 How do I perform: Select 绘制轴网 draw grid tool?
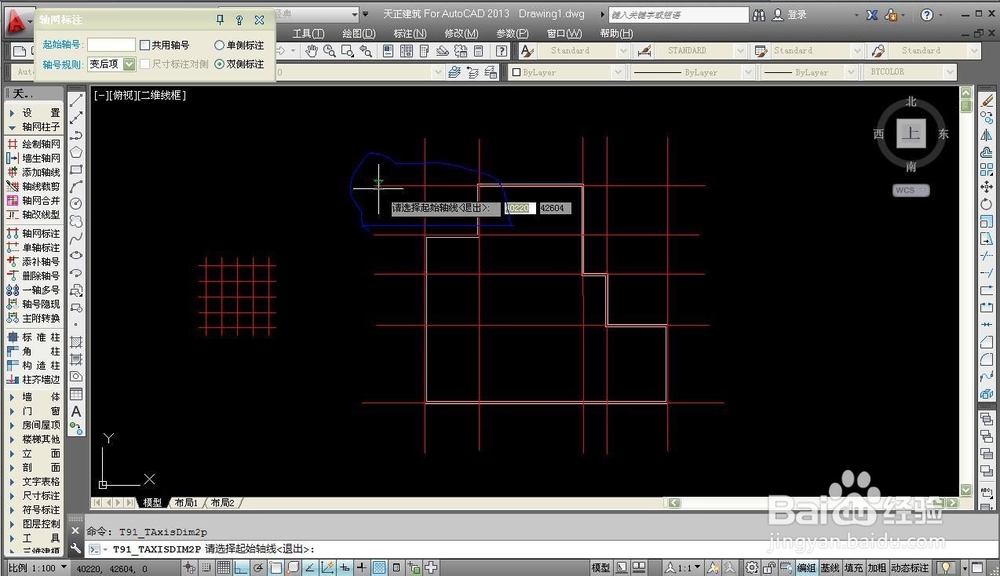click(34, 144)
